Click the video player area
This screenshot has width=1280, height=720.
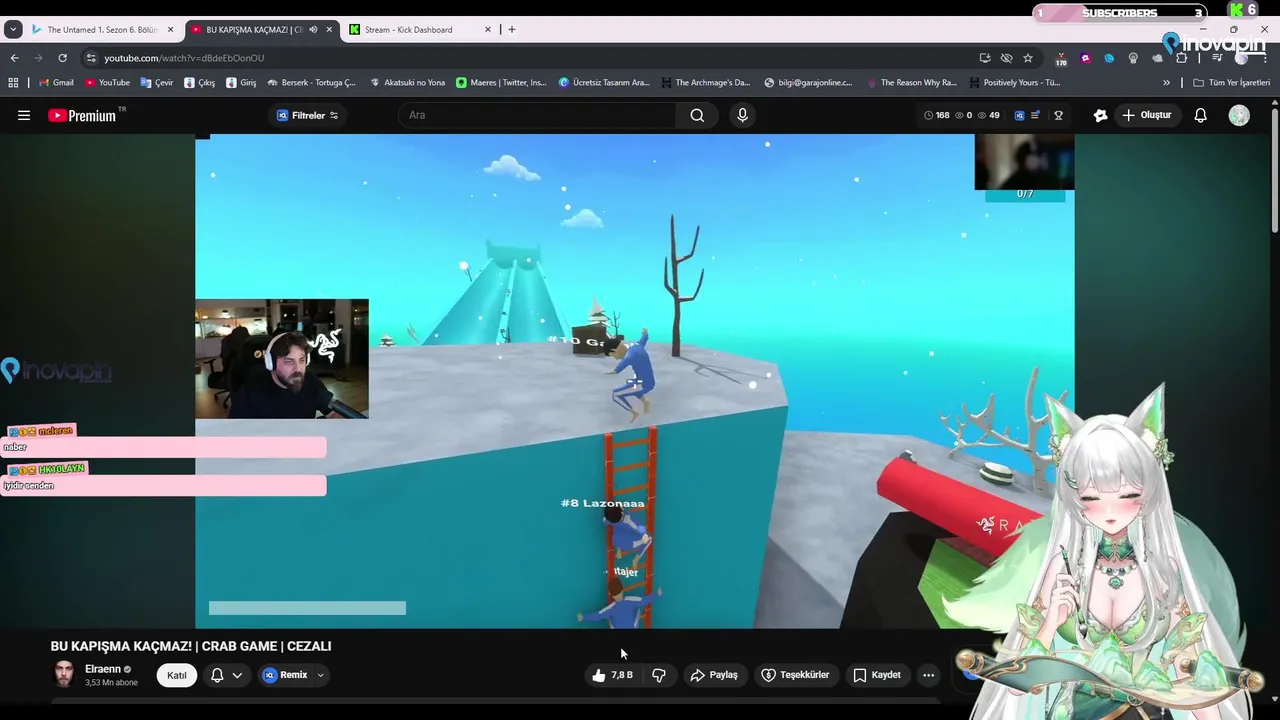pyautogui.click(x=635, y=381)
